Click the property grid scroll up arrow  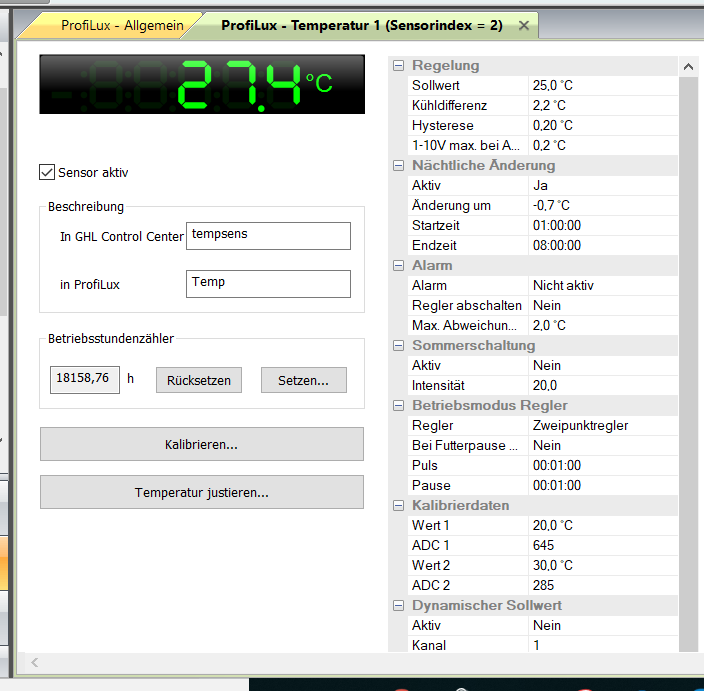click(x=688, y=67)
